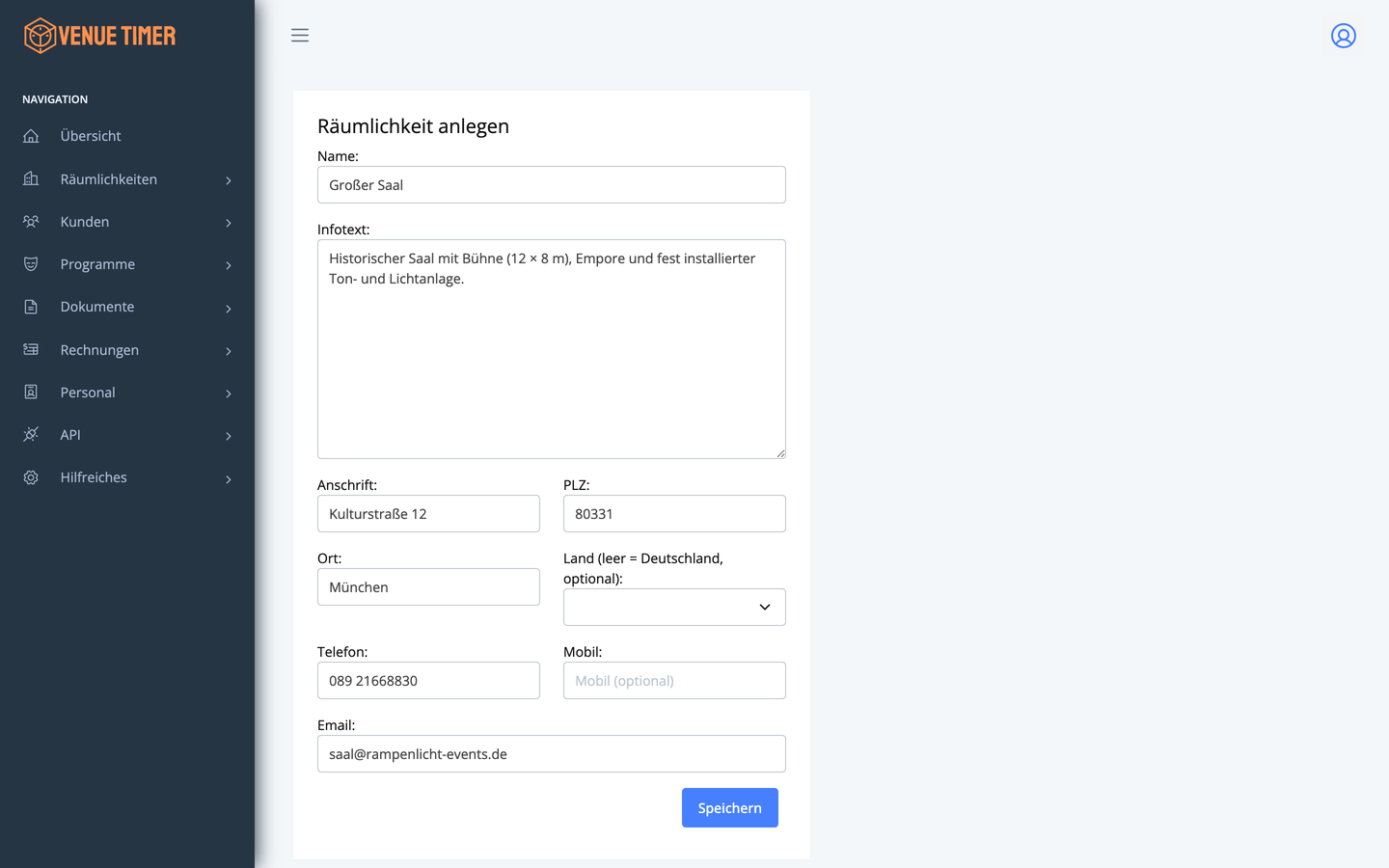Click the Räumlichkeit anlegen heading
Viewport: 1389px width, 868px height.
point(413,126)
